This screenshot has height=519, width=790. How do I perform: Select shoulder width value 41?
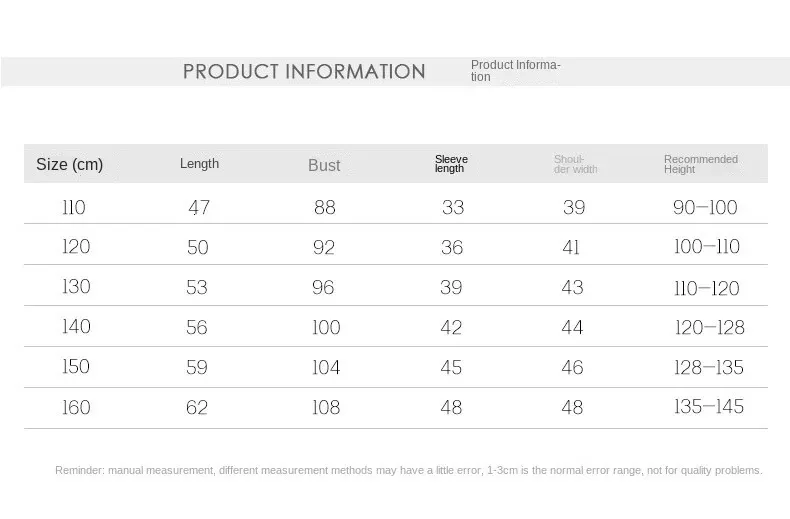pyautogui.click(x=571, y=247)
